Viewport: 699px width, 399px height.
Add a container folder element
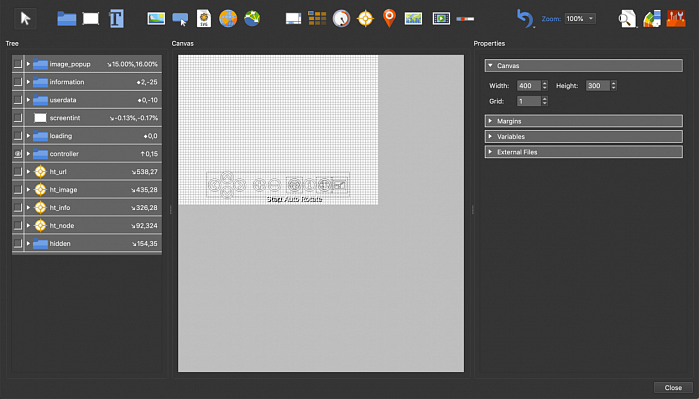66,19
